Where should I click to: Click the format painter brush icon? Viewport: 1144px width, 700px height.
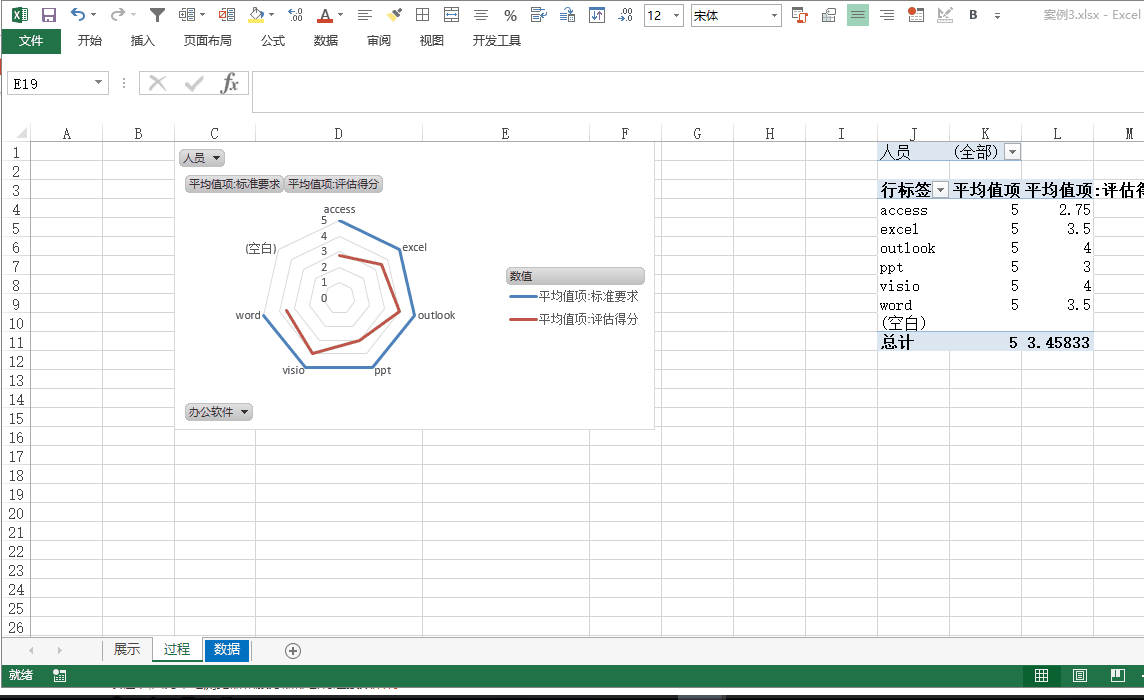(x=394, y=15)
